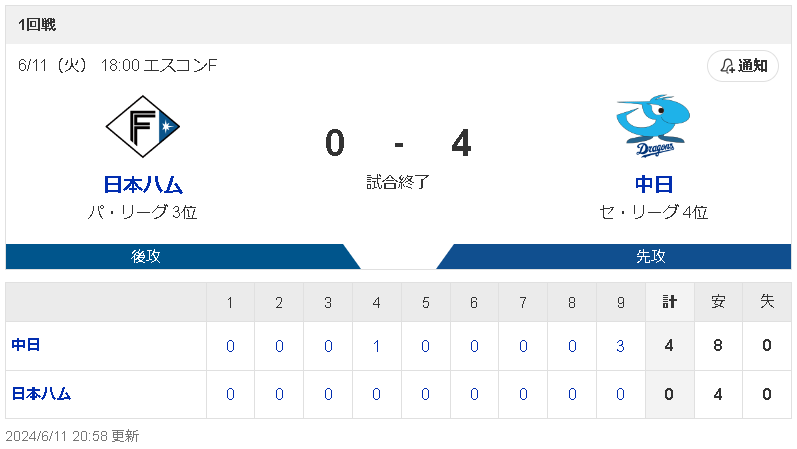Click the 試合終了 game status text
Viewport: 797px width, 449px height.
point(398,182)
